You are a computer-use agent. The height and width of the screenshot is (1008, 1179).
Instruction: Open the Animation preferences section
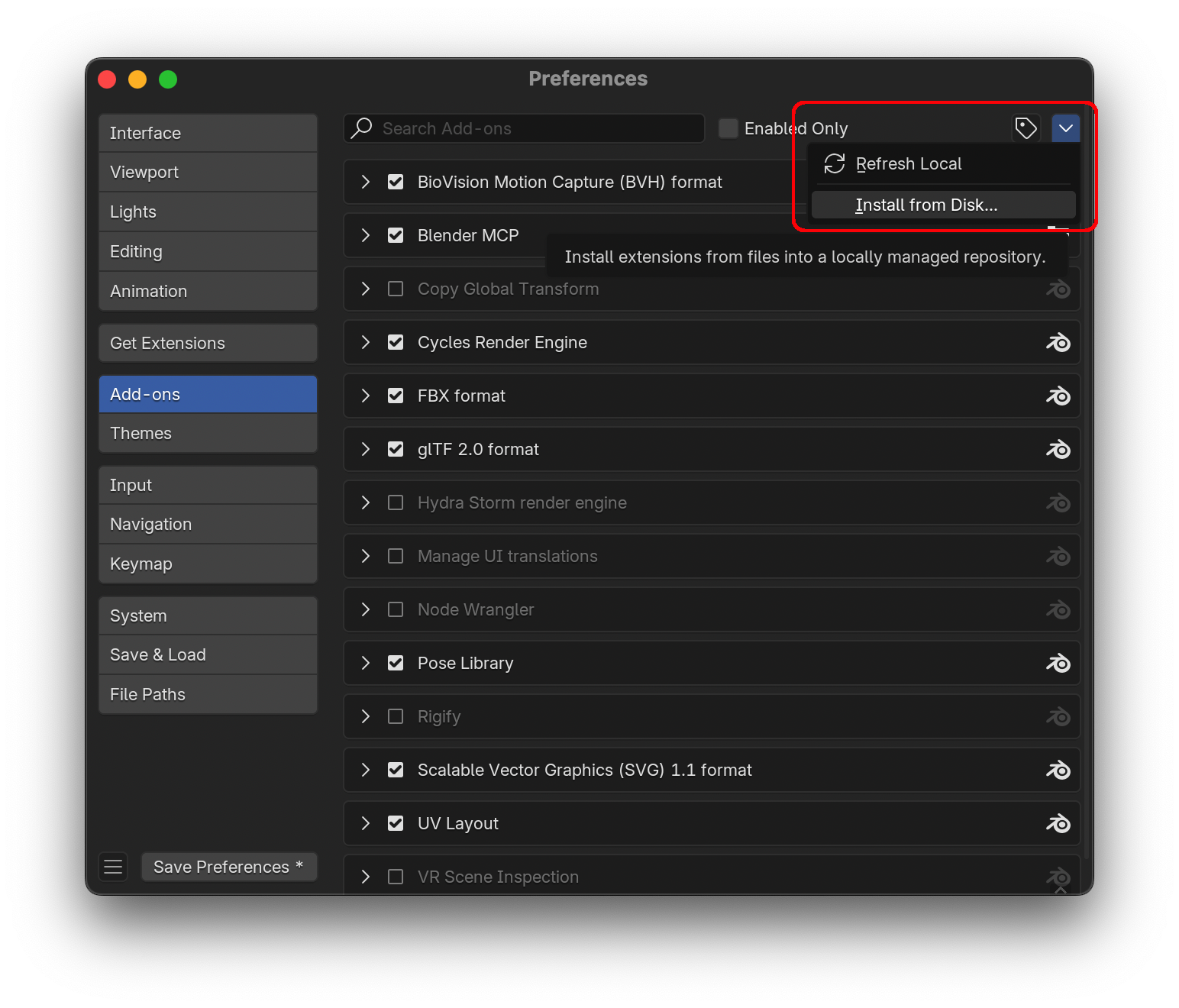point(208,291)
